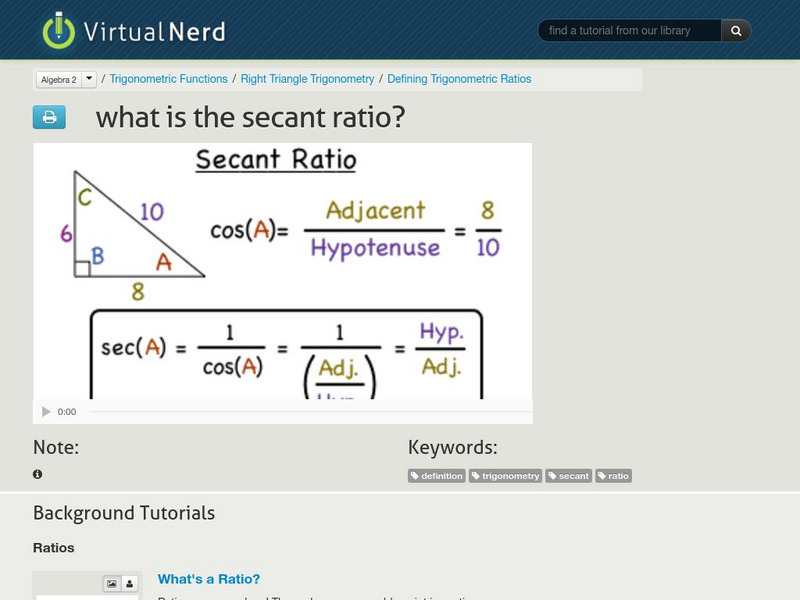Click the Virtual Nerd logo icon

(59, 31)
